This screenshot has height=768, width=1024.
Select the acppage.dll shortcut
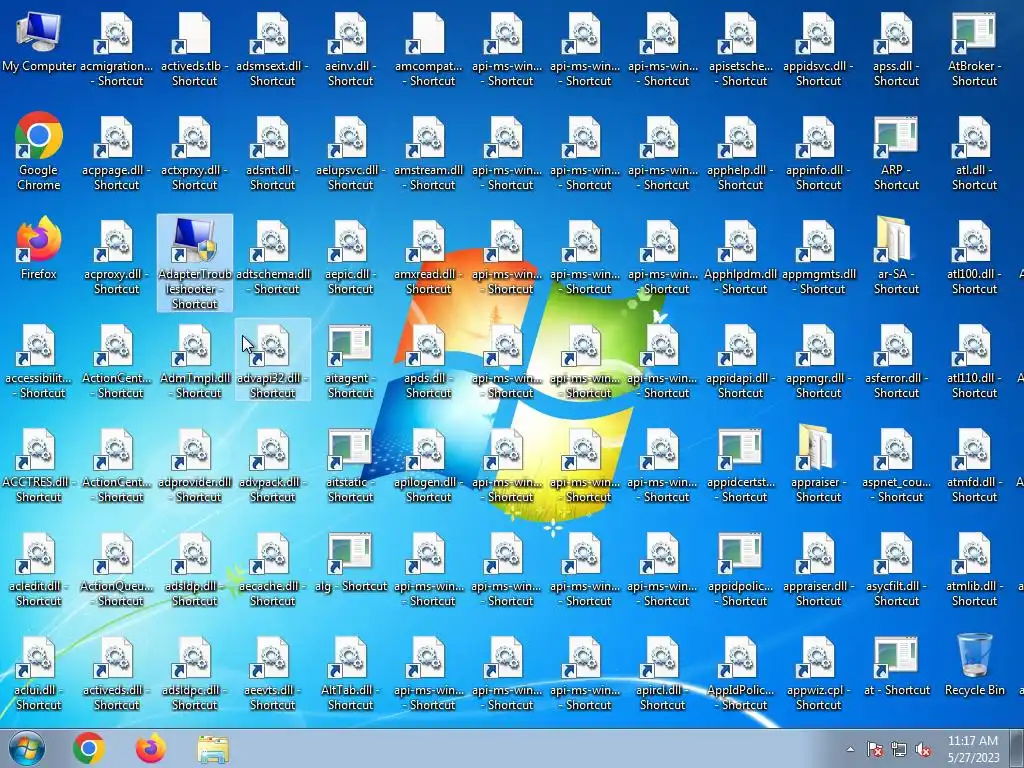tap(116, 152)
